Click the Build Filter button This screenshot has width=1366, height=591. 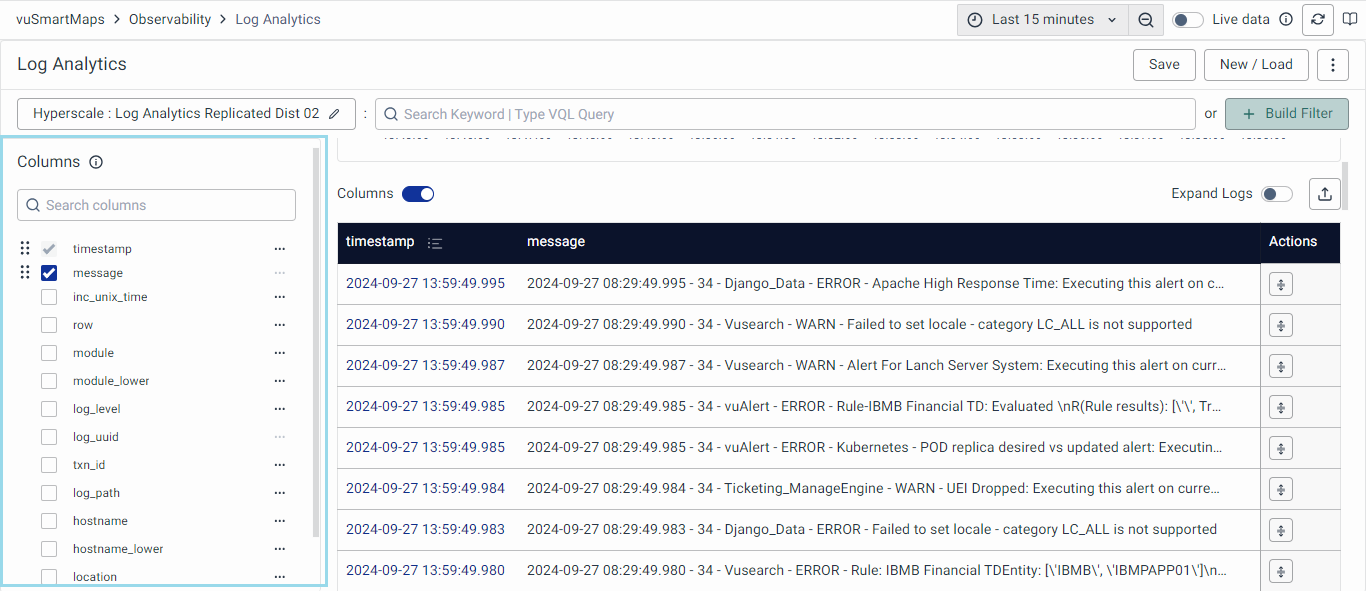[x=1286, y=114]
